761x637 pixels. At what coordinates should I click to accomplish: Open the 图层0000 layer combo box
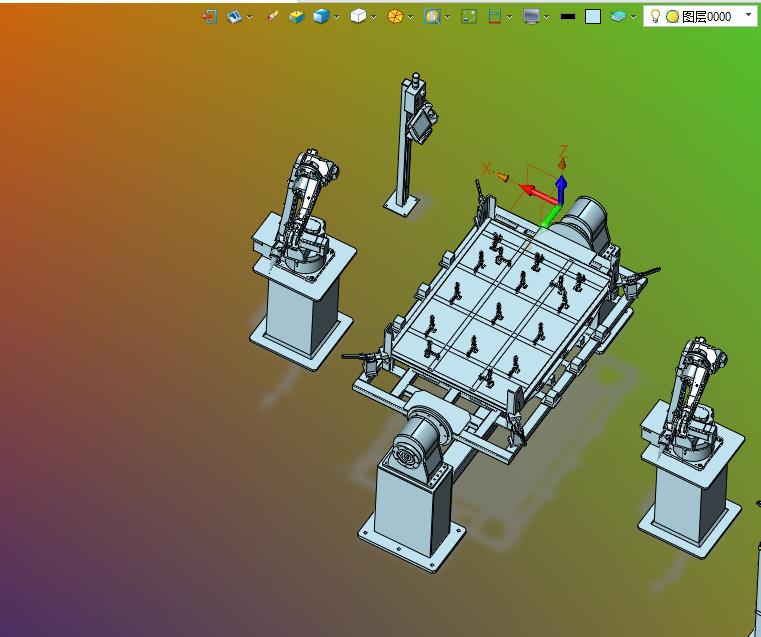pos(700,16)
